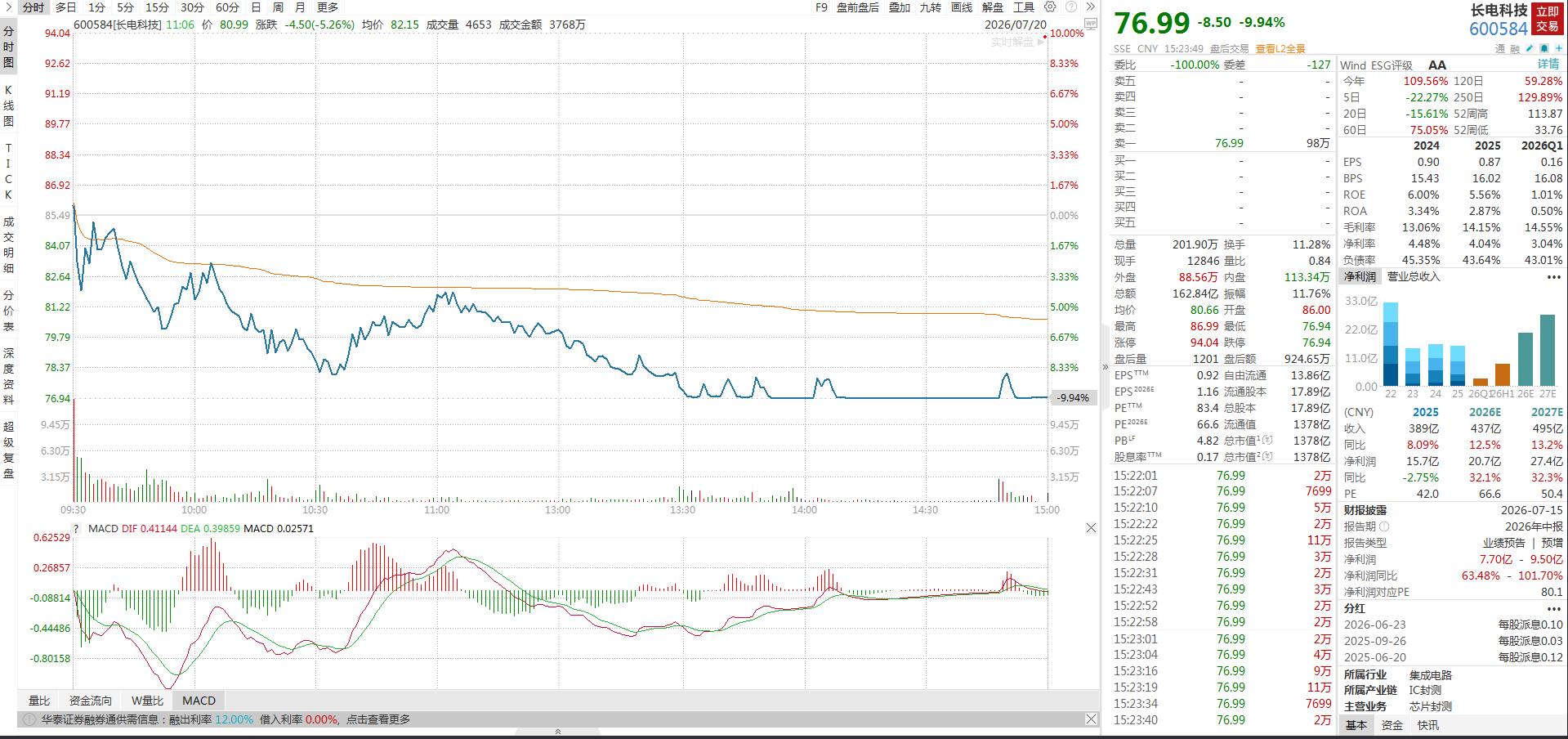1568x739 pixels.
Task: Select the 资金流向 indicator tab
Action: click(x=91, y=701)
